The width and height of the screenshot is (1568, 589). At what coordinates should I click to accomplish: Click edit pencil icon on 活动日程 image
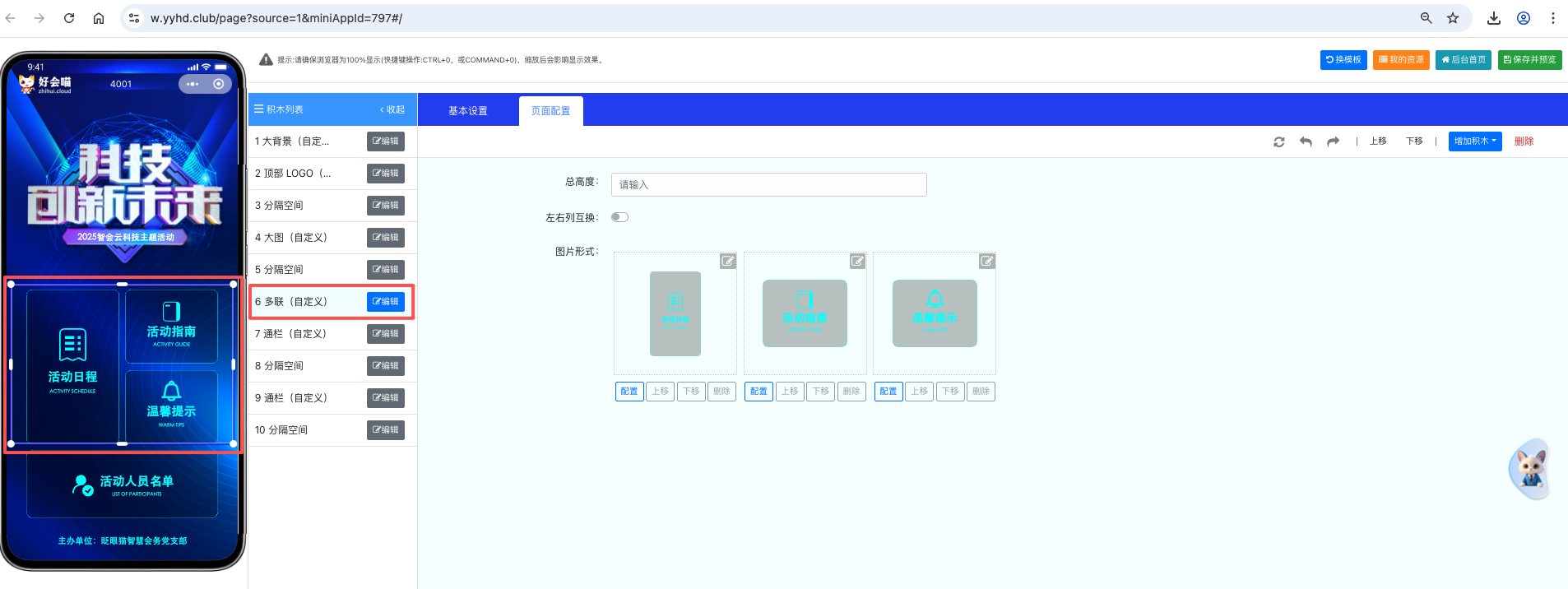(x=727, y=262)
